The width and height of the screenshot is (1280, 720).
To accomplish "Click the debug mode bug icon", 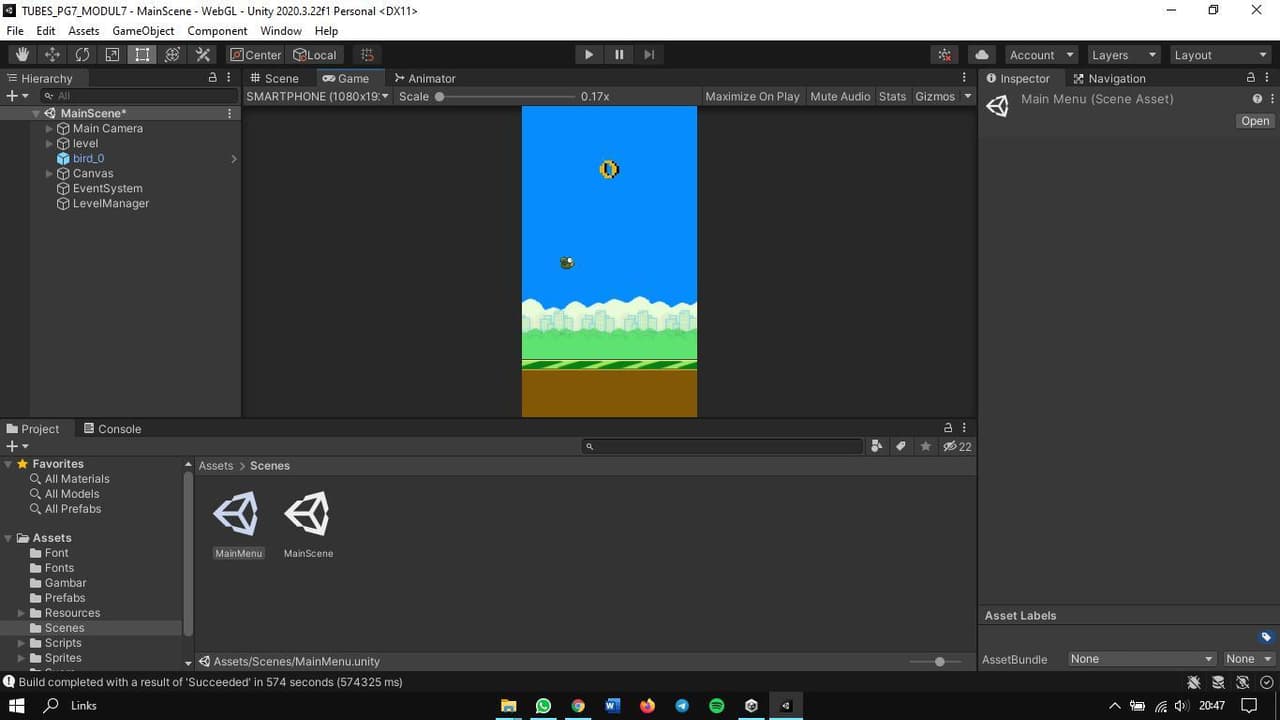I will [x=1194, y=682].
